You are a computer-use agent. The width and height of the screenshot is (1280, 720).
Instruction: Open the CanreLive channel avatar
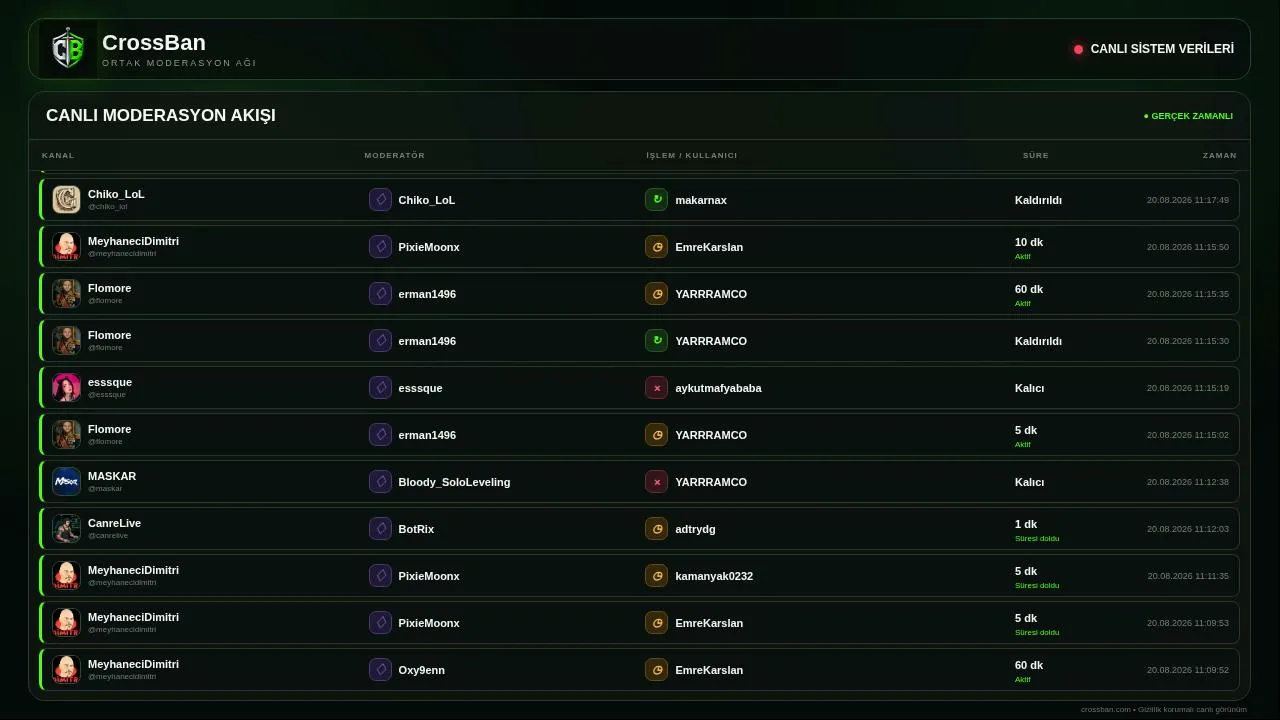coord(66,529)
